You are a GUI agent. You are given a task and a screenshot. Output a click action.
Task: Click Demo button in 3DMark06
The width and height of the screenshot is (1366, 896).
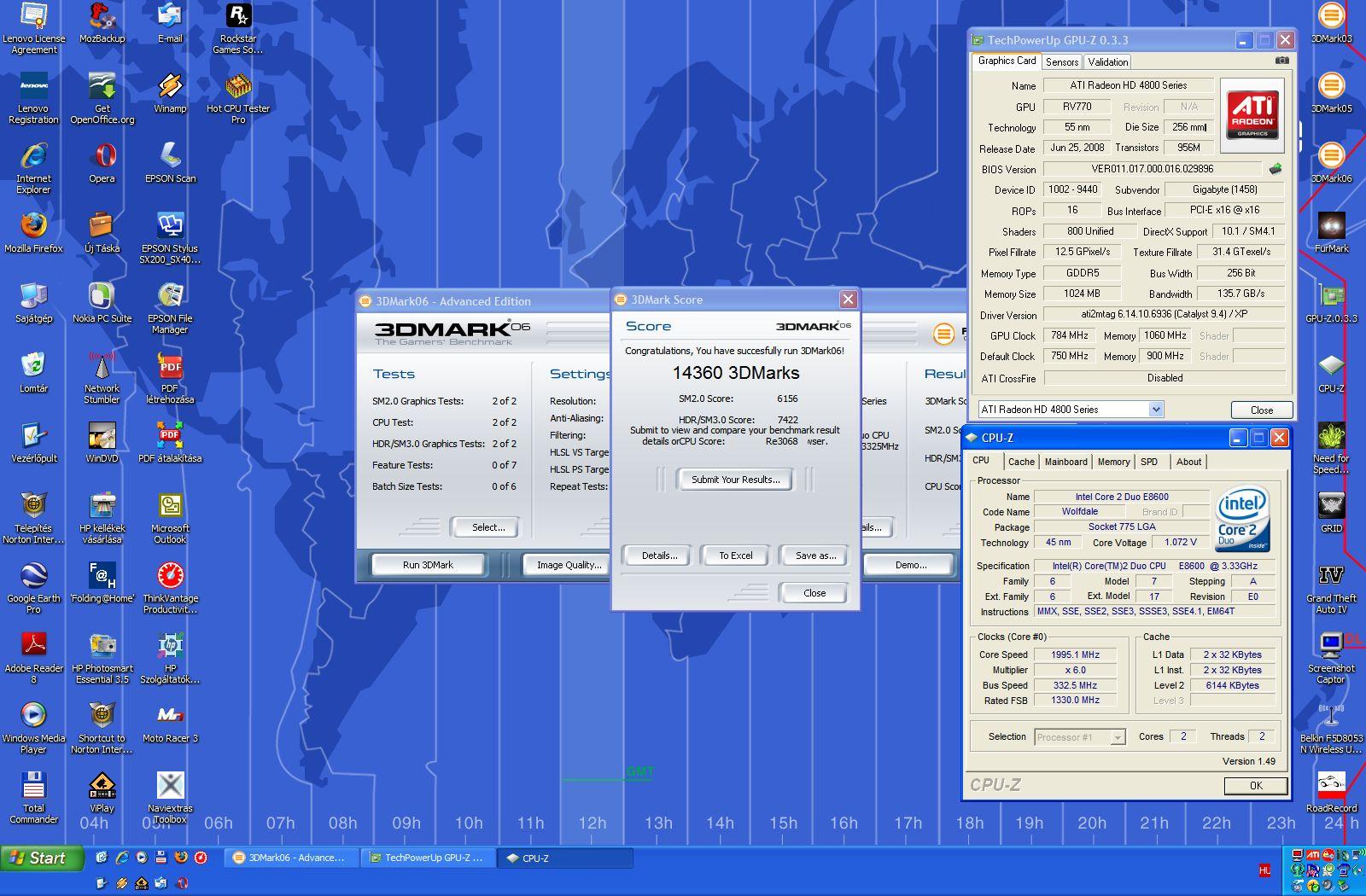coord(911,565)
